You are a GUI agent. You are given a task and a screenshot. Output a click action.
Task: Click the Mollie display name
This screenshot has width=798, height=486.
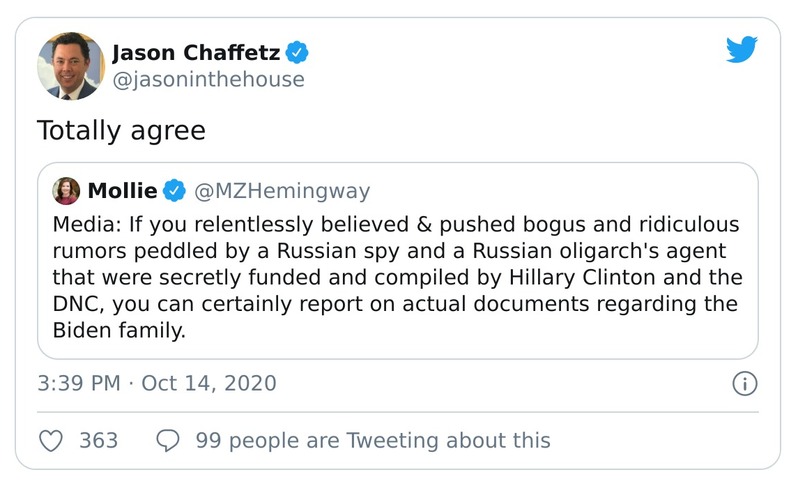(x=123, y=190)
